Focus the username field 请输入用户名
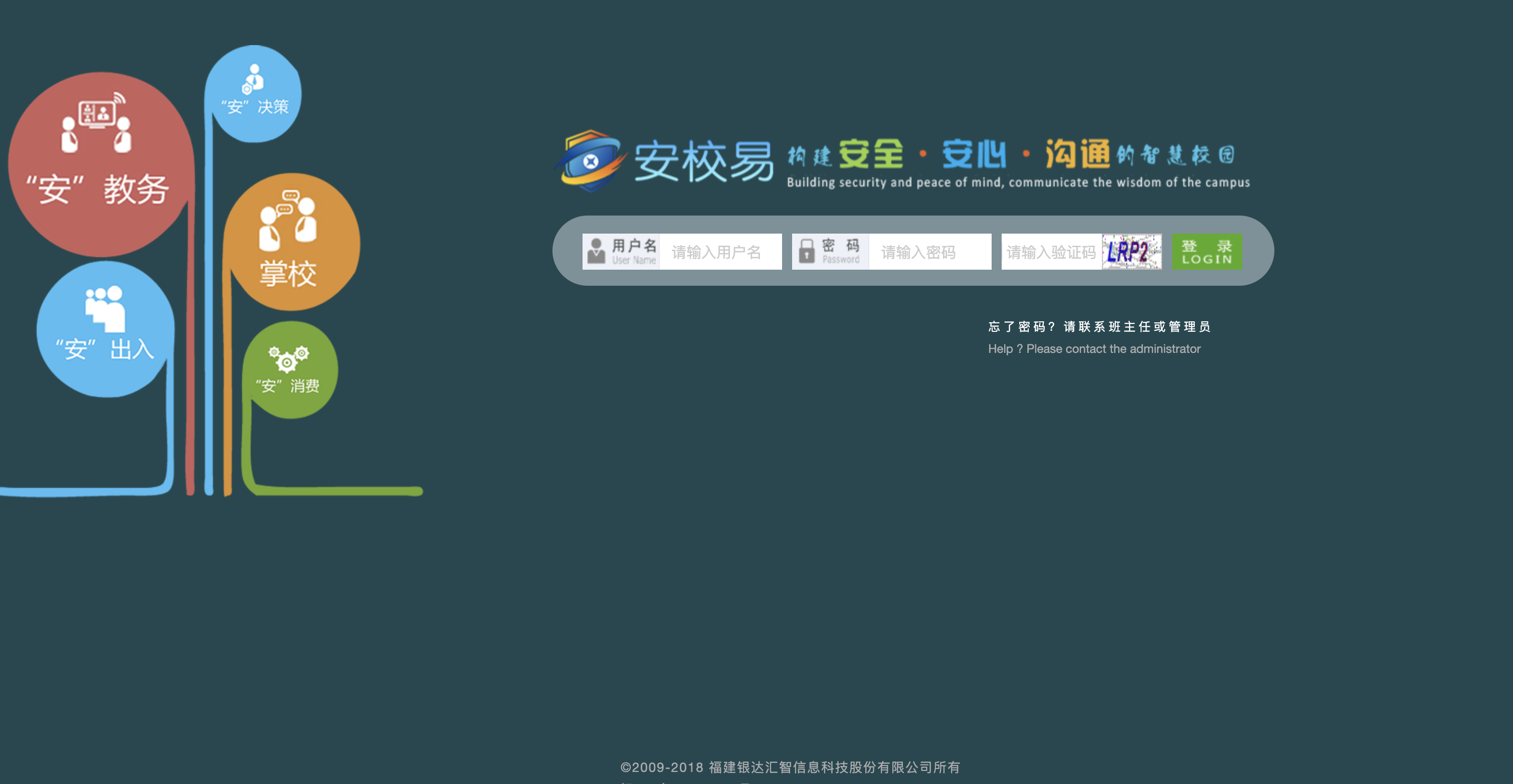 point(720,252)
